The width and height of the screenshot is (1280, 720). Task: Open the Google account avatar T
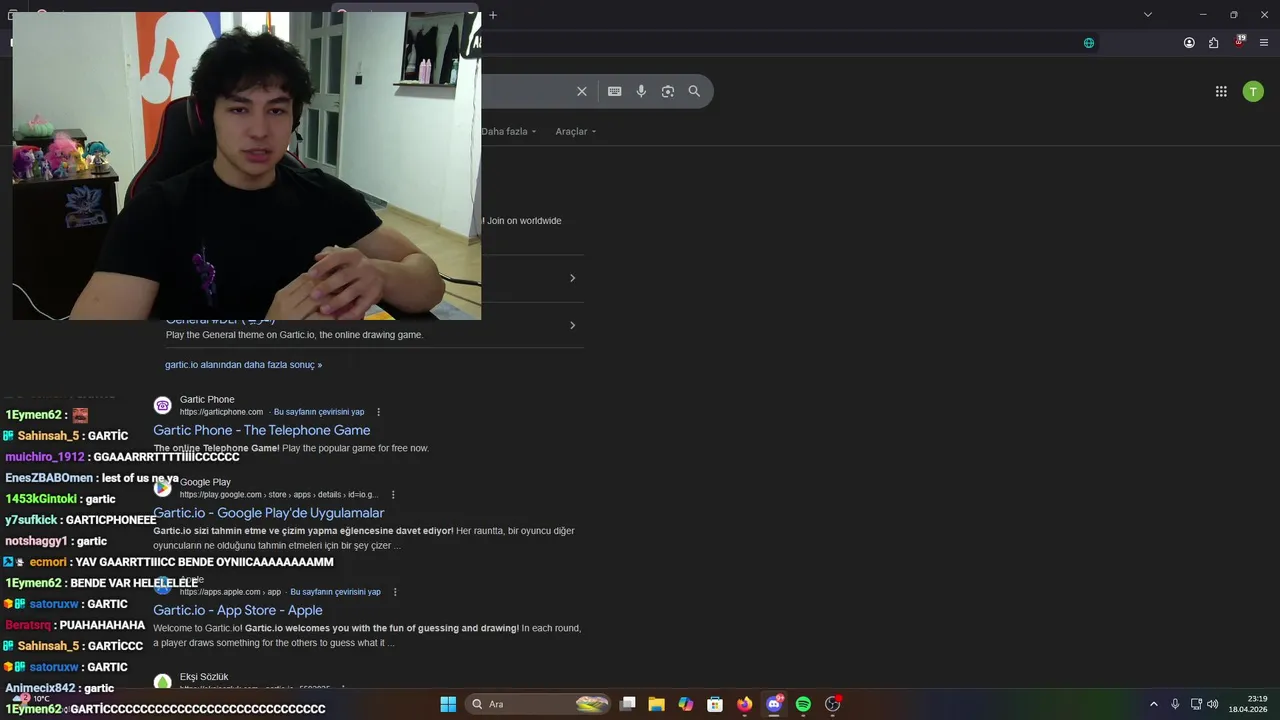[x=1253, y=91]
